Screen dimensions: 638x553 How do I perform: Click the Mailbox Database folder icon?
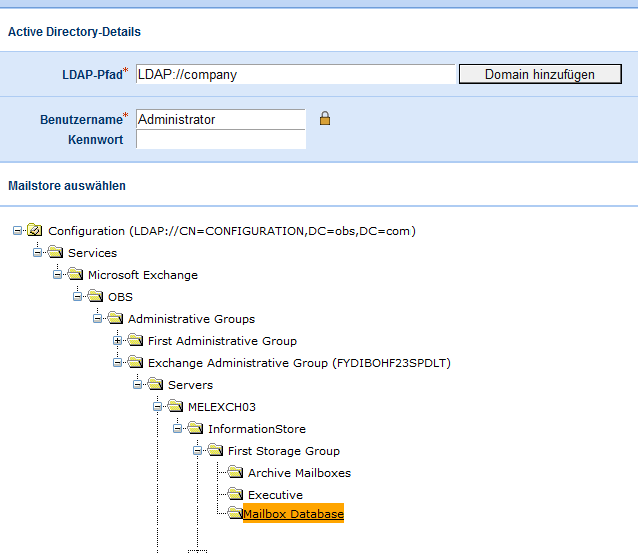coord(233,514)
